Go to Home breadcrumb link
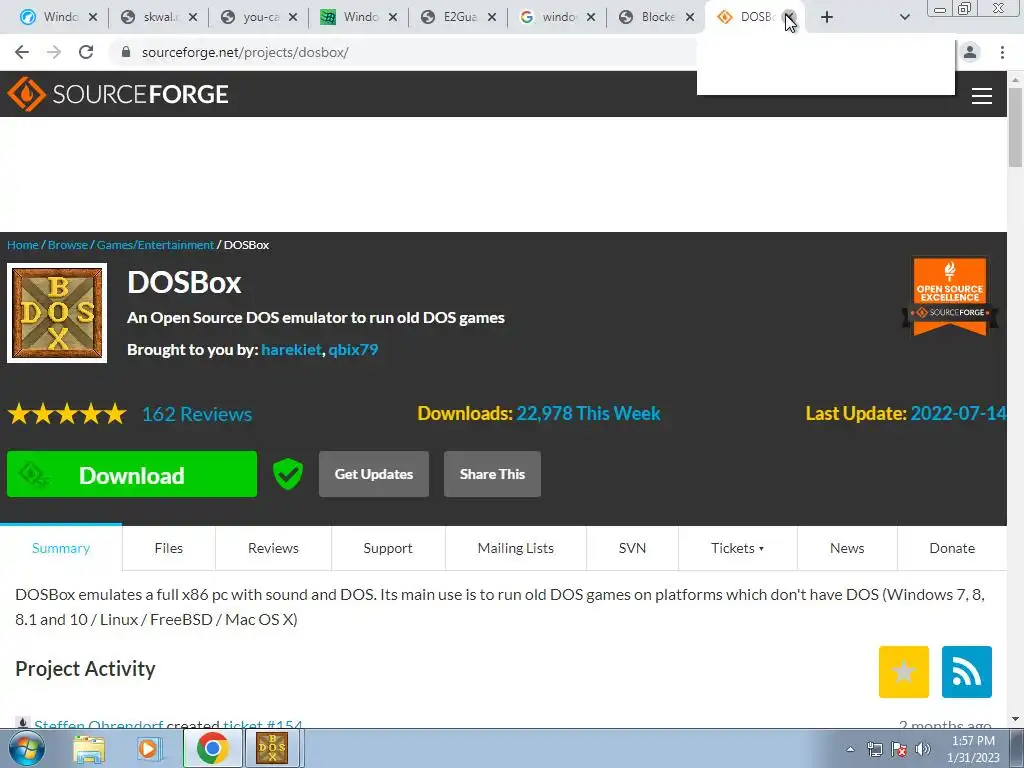 (x=23, y=245)
